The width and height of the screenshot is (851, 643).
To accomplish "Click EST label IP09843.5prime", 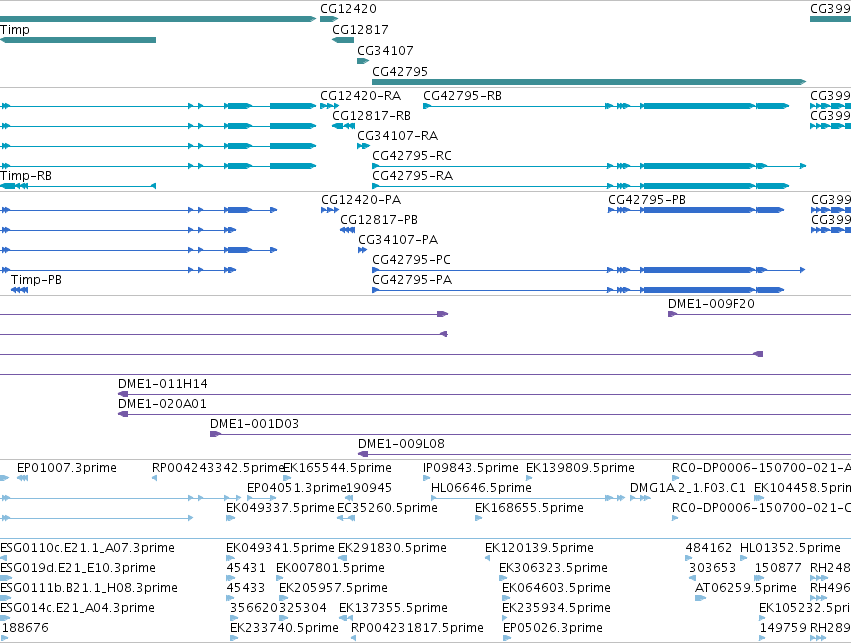I will [x=471, y=468].
